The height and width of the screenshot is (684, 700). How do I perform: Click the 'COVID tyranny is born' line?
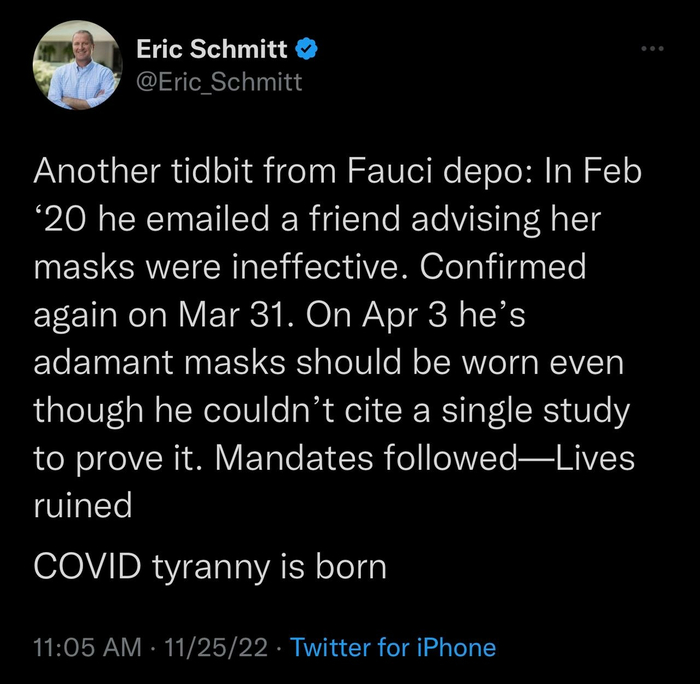[x=209, y=566]
